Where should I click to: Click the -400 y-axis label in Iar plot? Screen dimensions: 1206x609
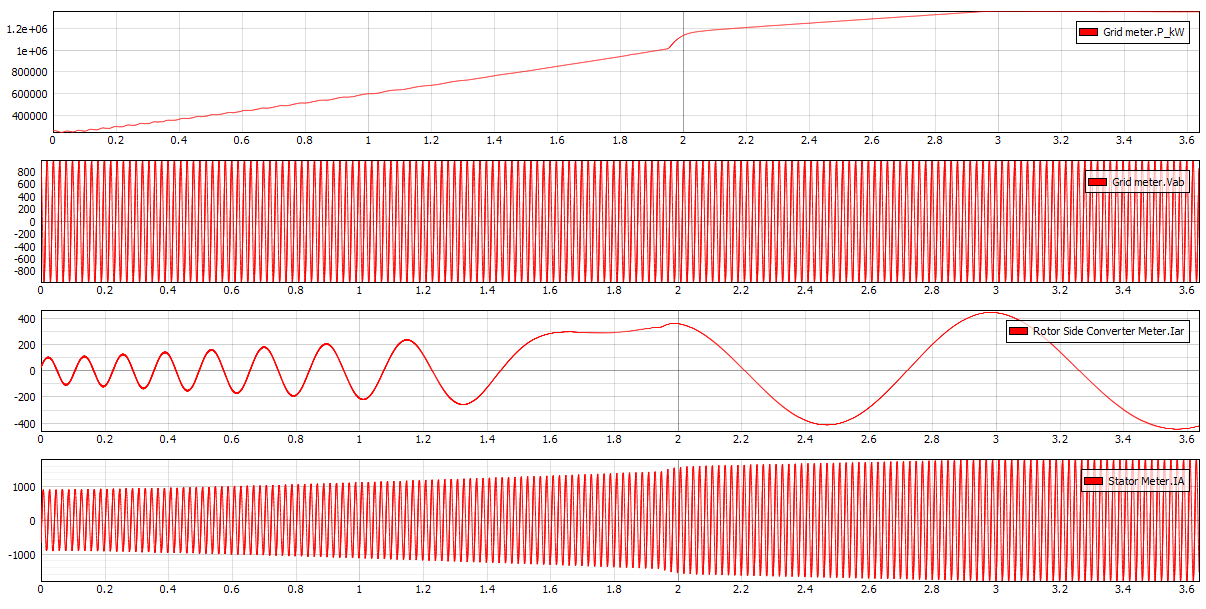pos(21,424)
